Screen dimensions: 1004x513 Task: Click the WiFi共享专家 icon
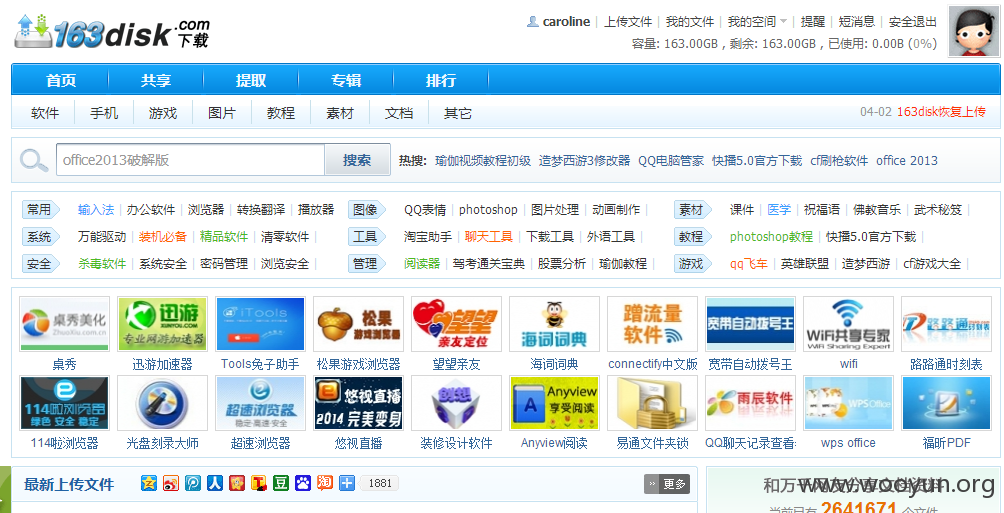848,323
